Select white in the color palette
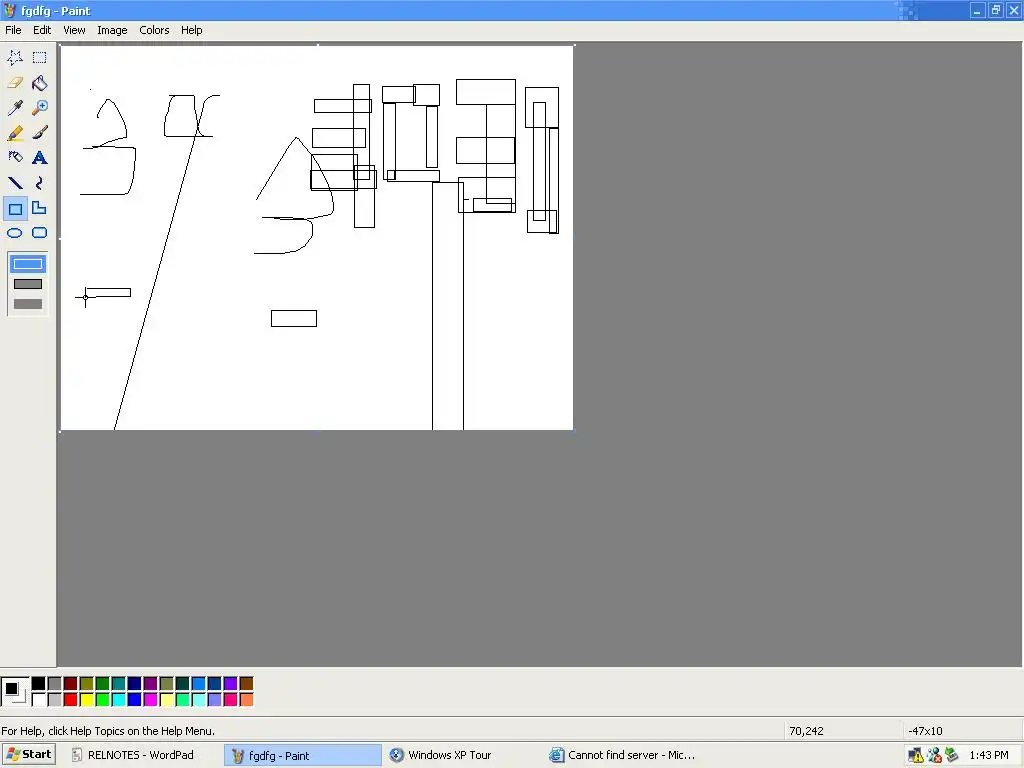Image resolution: width=1024 pixels, height=768 pixels. pyautogui.click(x=39, y=700)
